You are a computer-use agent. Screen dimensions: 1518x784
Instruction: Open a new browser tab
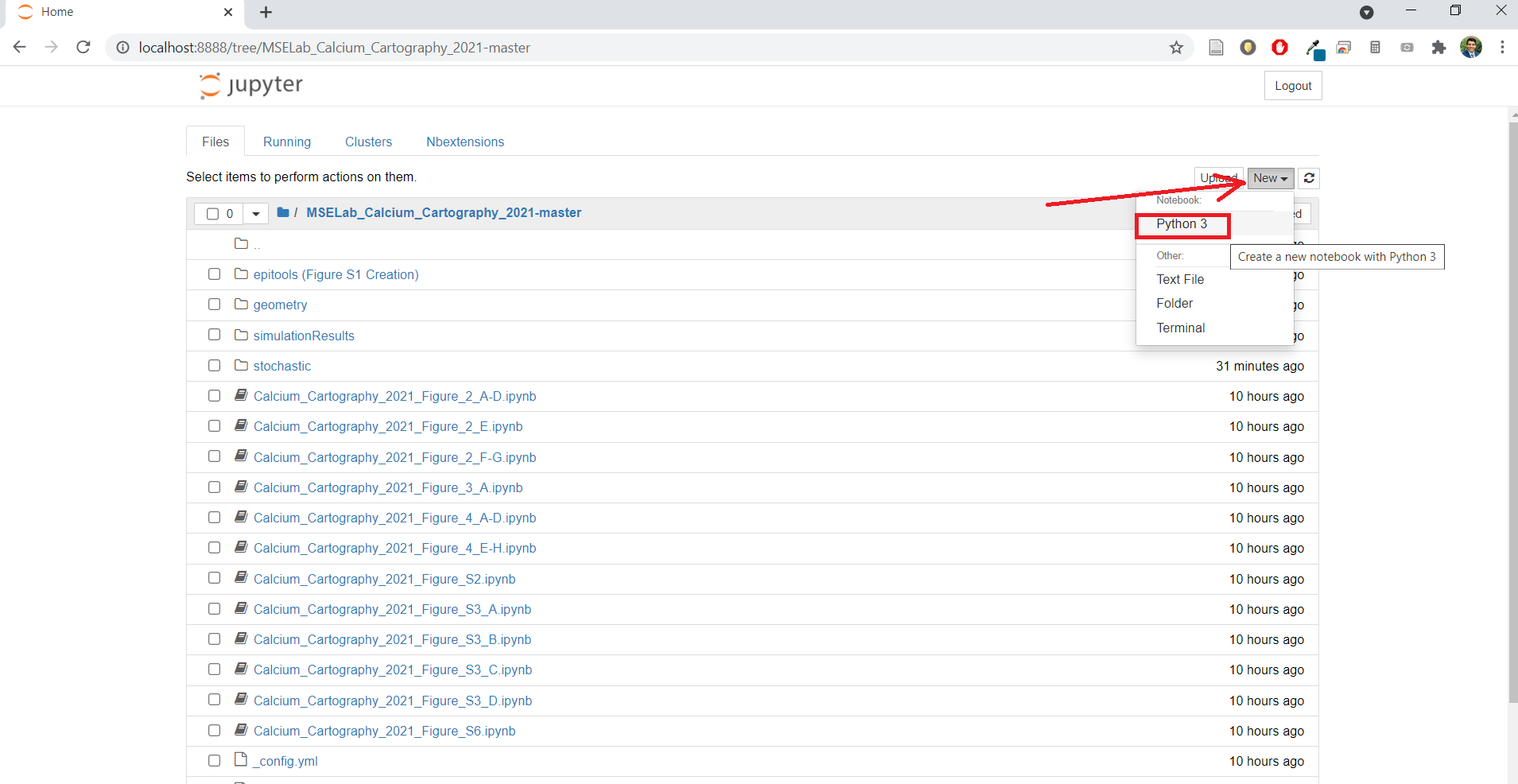pos(266,13)
